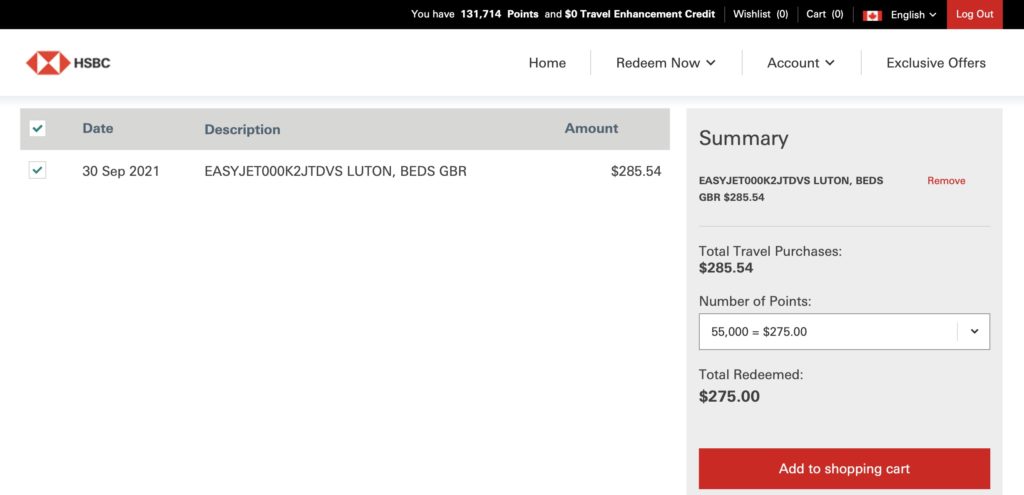Uncheck the 30 Sep 2021 transaction checkbox

click(37, 171)
